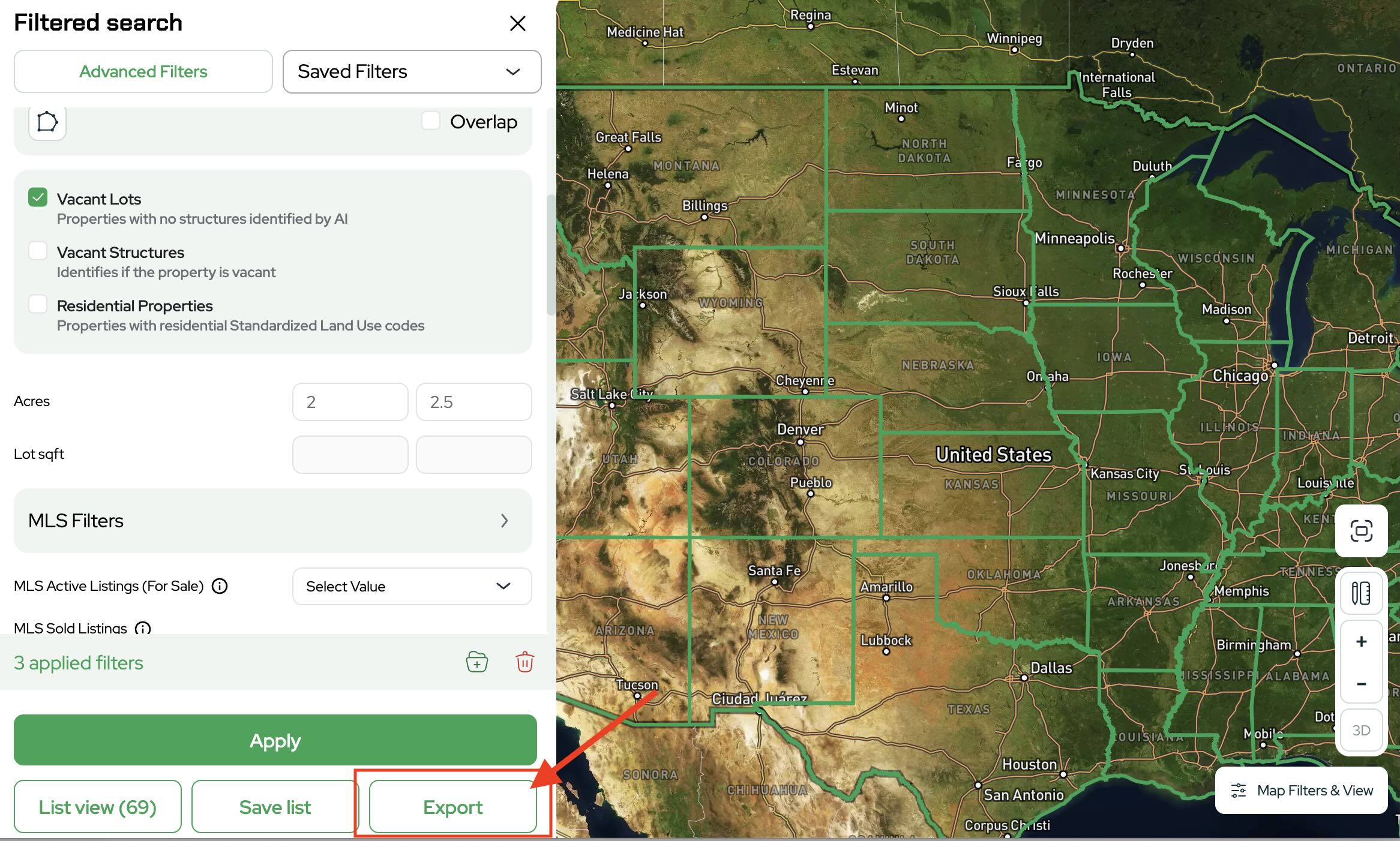Click the Chicago label on the map
This screenshot has height=841, width=1400.
pos(1240,376)
